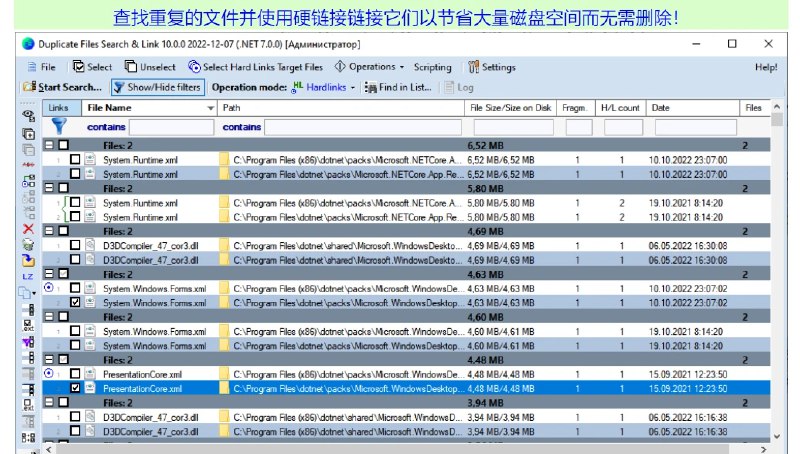Click folder icon of highlighted PresentationCore.xml row
Viewport: 800px width, 454px height.
[224, 388]
